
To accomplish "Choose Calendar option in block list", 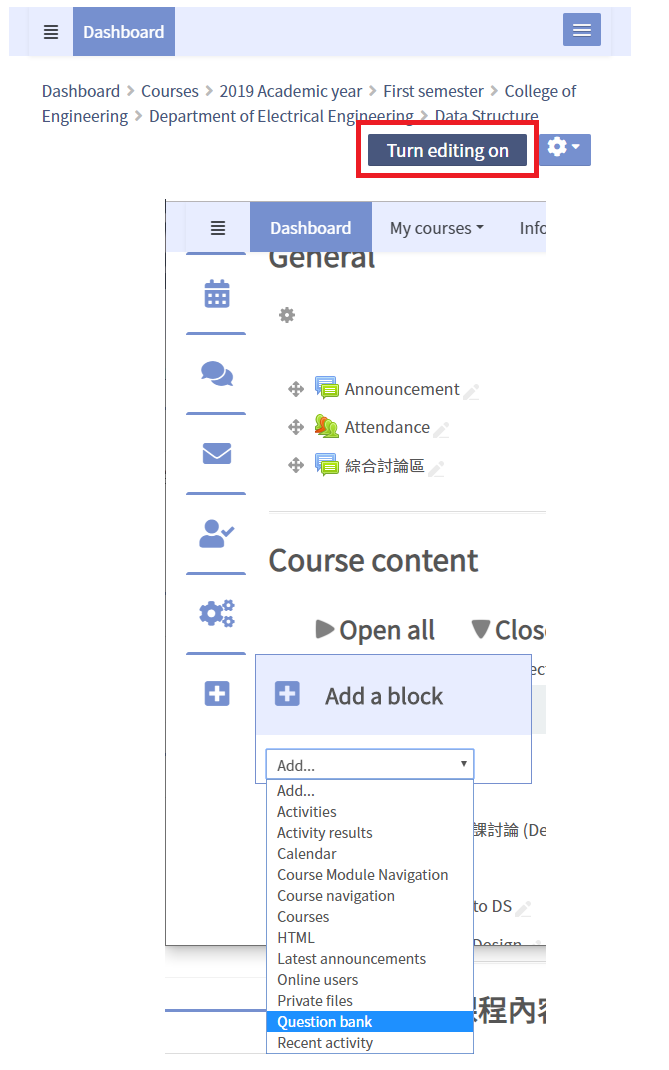I will 307,854.
